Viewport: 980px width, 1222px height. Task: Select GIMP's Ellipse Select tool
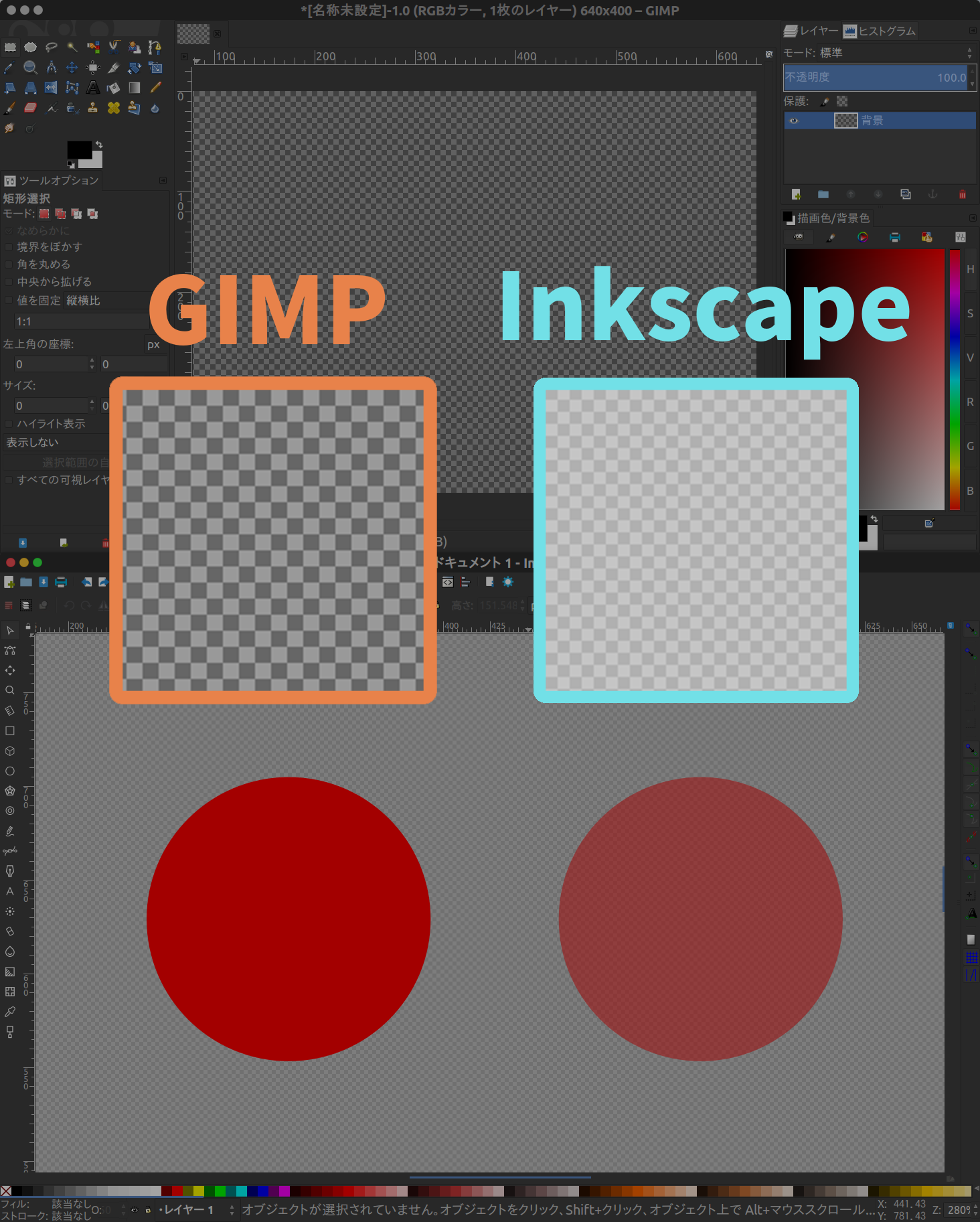pyautogui.click(x=31, y=47)
